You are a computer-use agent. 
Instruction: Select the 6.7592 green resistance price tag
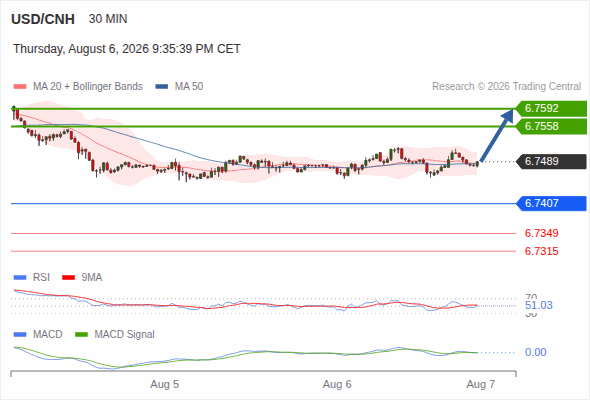pos(551,108)
